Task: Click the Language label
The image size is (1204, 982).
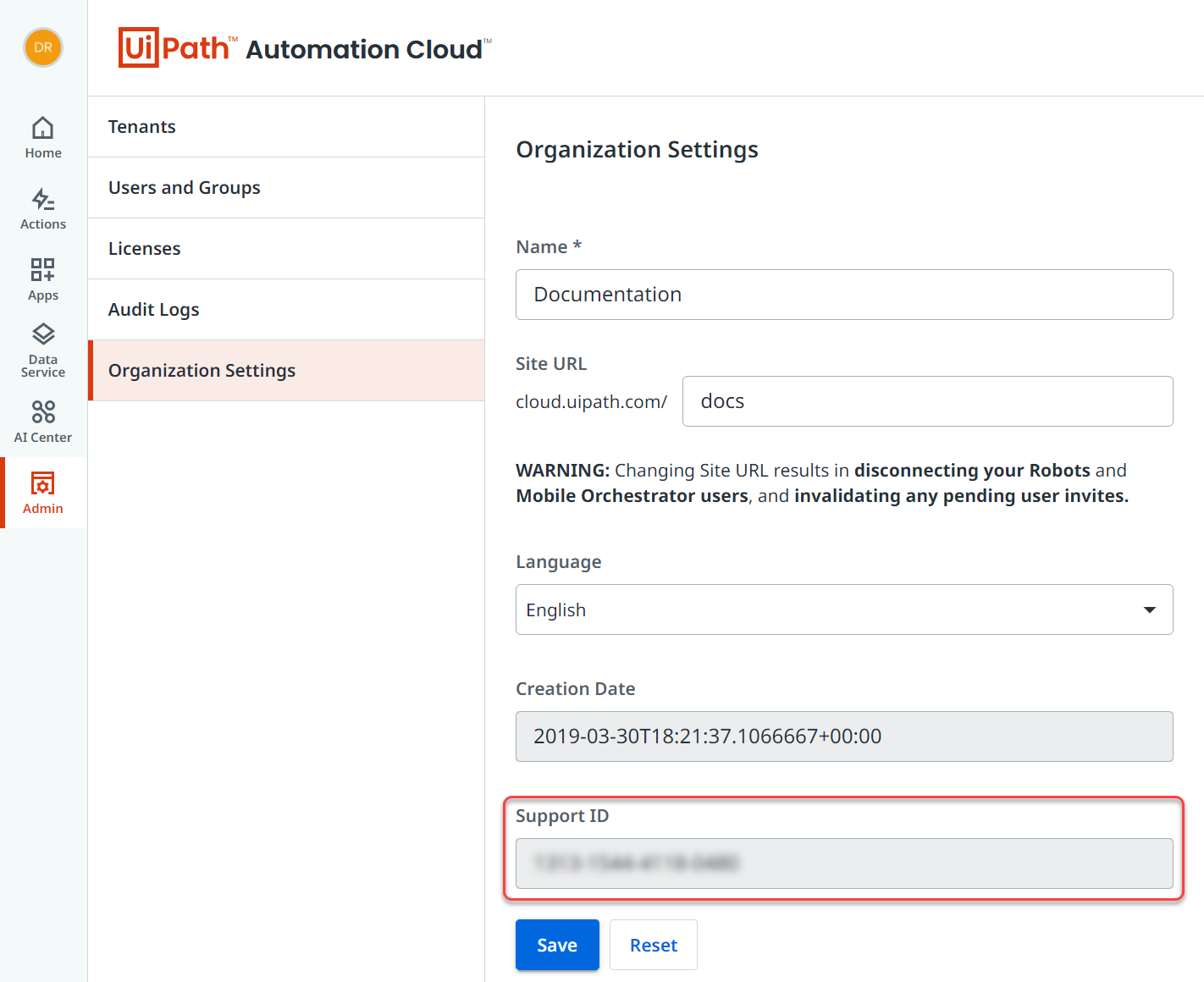Action: 559,562
